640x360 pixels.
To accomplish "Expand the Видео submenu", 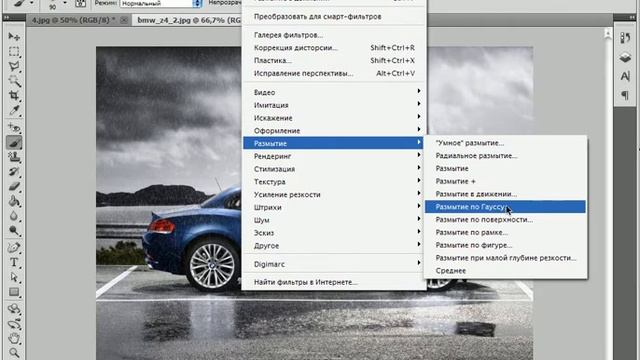I will click(334, 92).
